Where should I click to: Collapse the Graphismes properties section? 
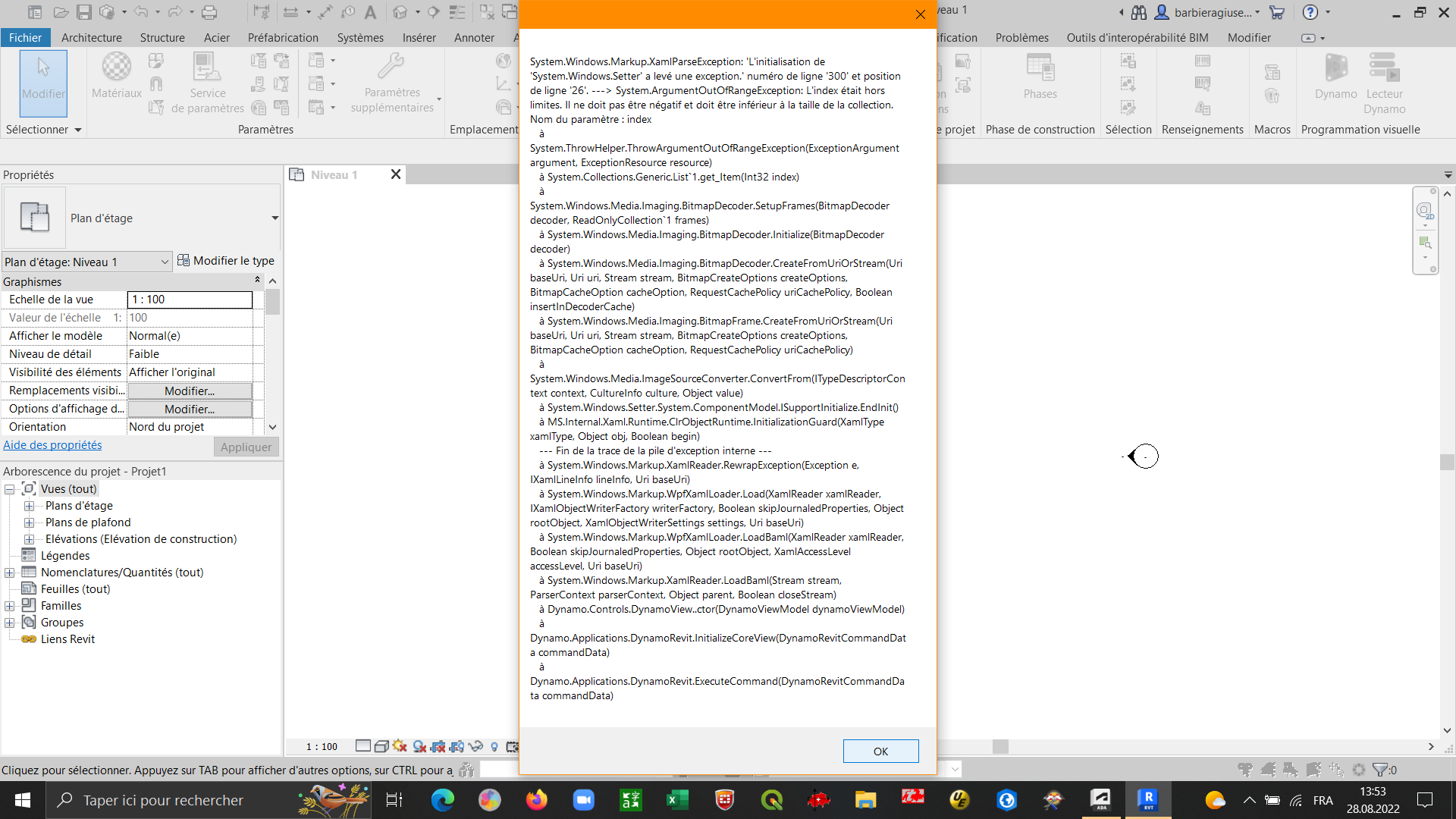pos(257,281)
